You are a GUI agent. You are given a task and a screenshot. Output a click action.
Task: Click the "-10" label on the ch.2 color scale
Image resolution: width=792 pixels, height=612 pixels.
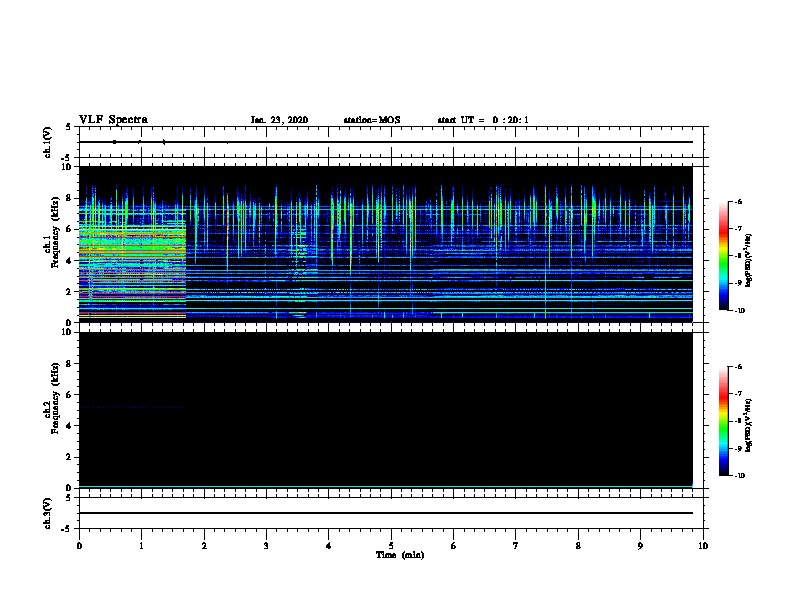(x=739, y=476)
